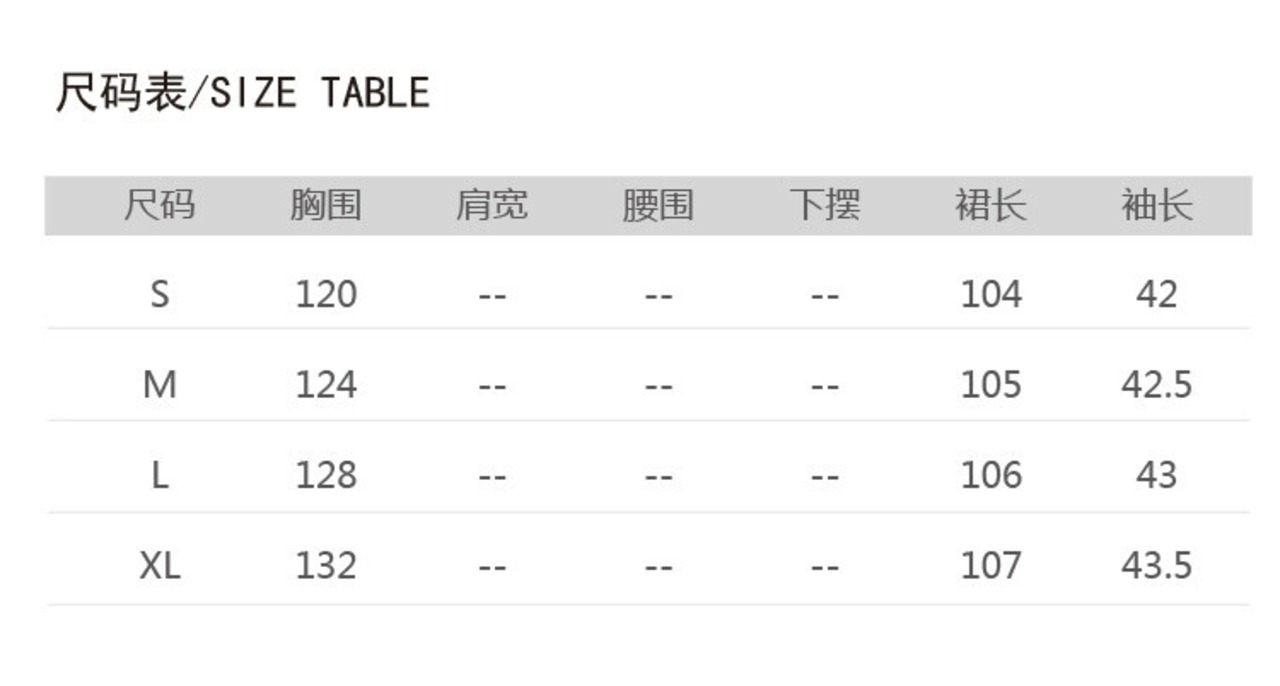Click the L size row label
1280x686 pixels.
[159, 475]
